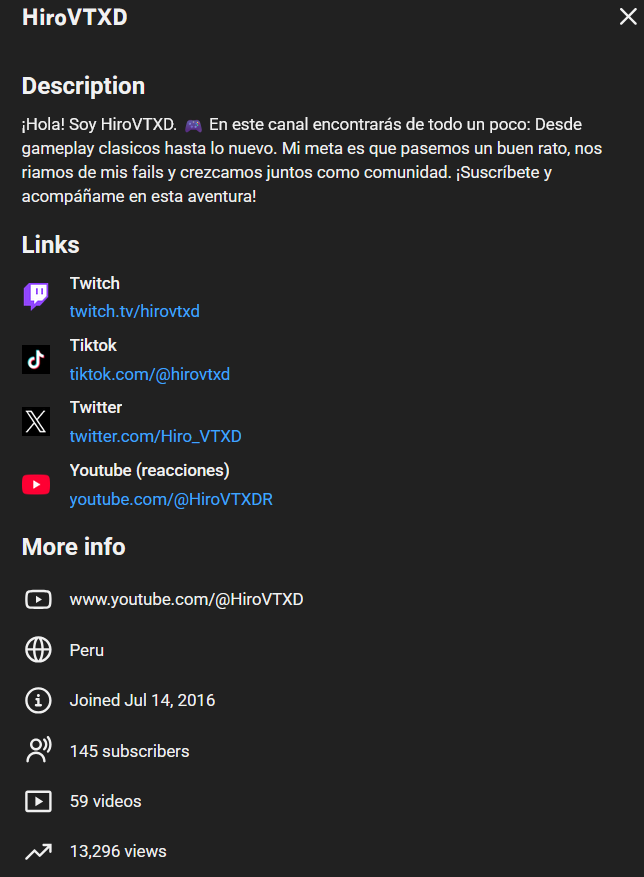This screenshot has height=877, width=644.
Task: Click the purple Twitch logo icon
Action: (36, 296)
